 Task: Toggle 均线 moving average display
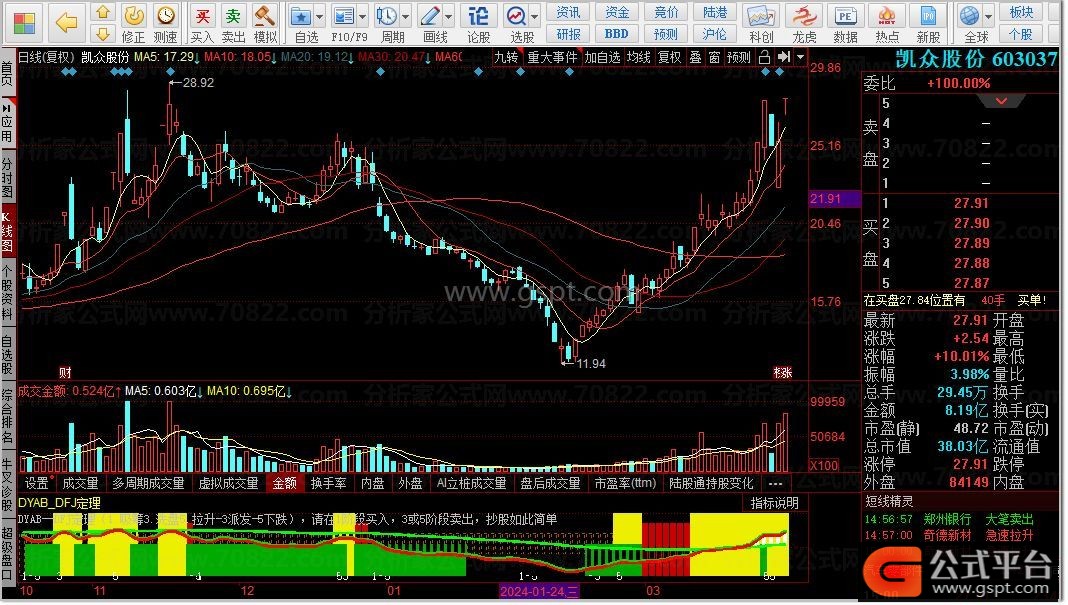[x=638, y=57]
